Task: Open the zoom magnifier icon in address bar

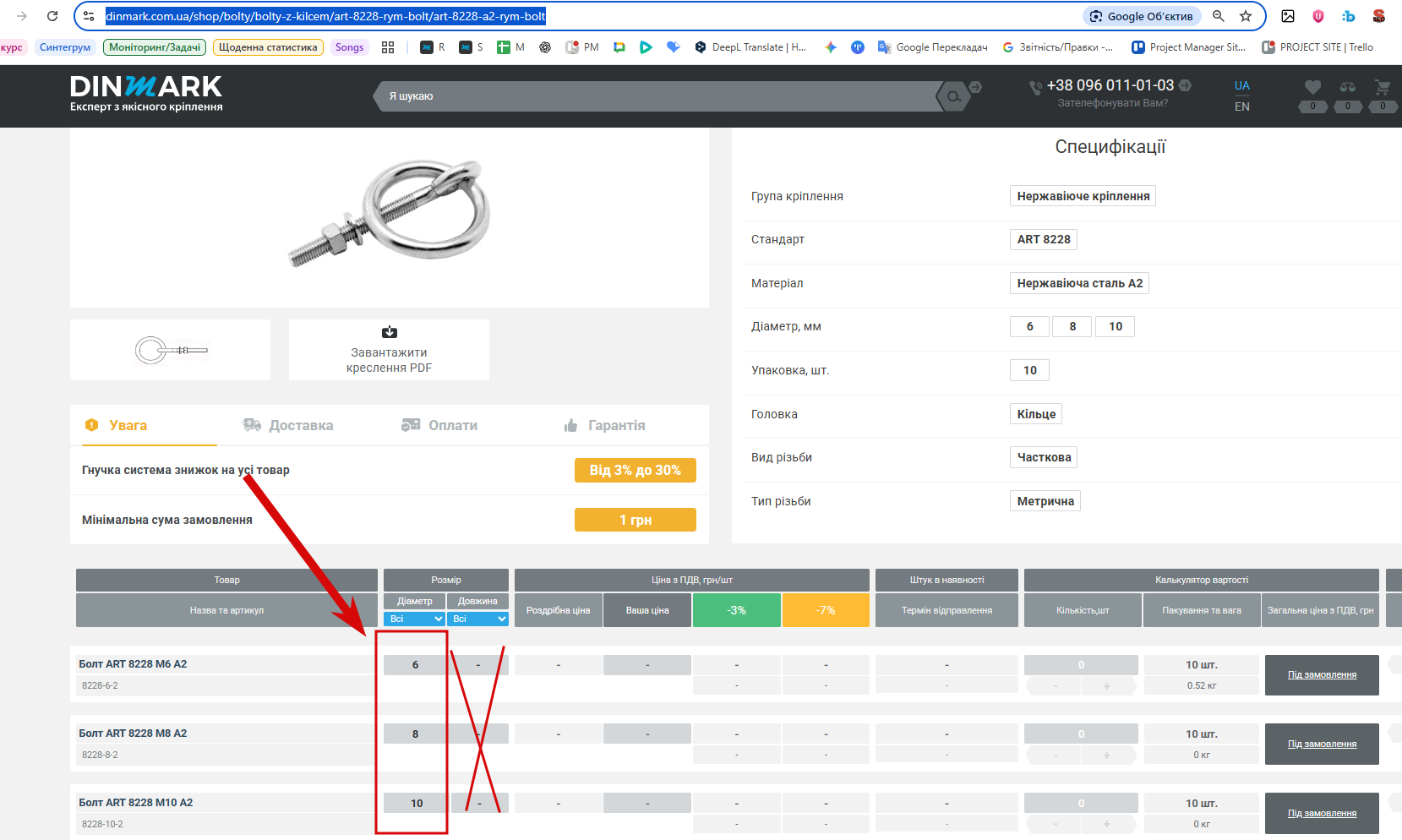Action: pos(1219,16)
